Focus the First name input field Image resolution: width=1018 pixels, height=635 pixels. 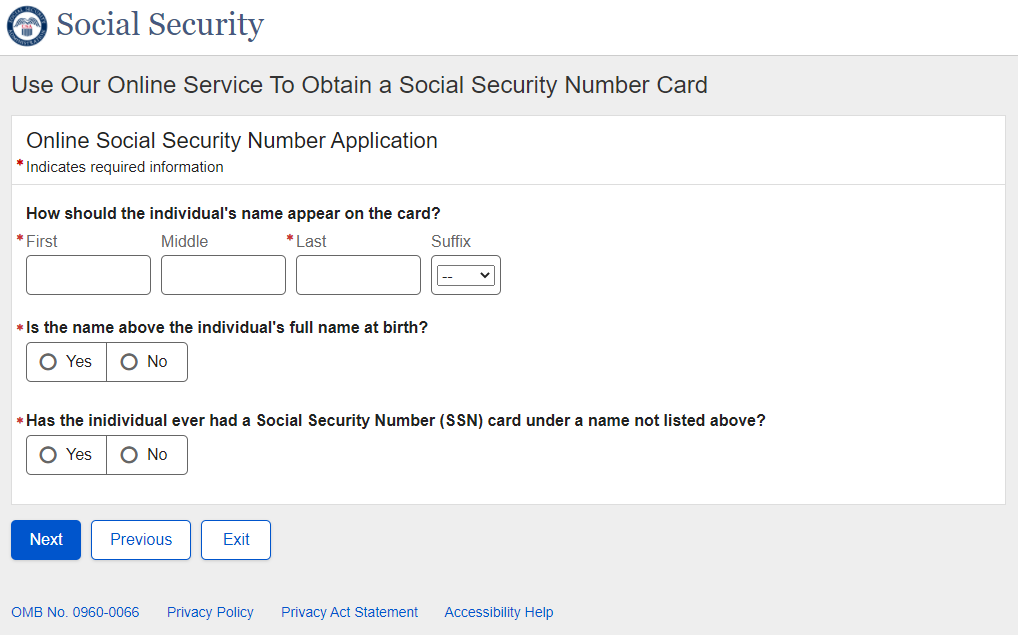(x=88, y=275)
